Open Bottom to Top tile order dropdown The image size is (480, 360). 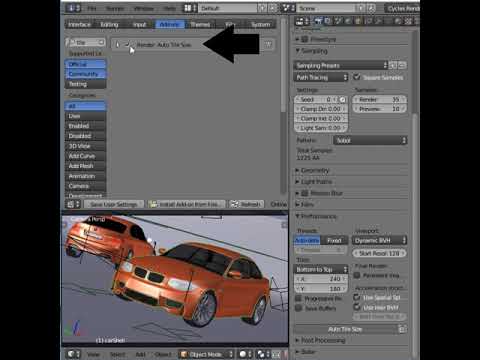[x=321, y=269]
